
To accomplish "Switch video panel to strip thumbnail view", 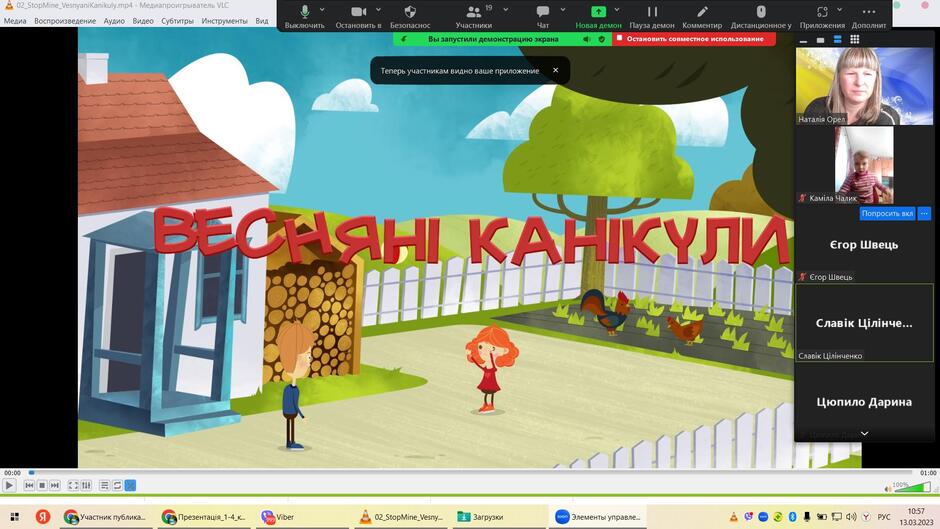I will 837,40.
